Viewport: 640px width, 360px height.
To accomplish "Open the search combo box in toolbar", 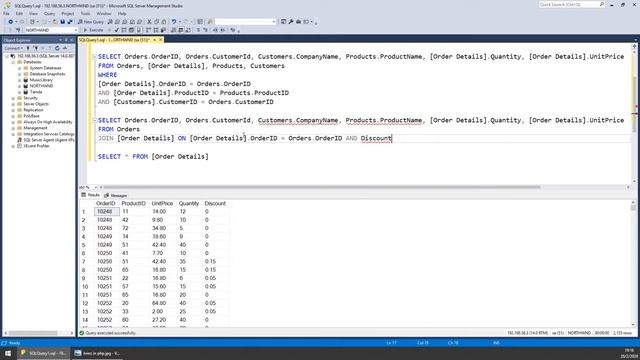I will pyautogui.click(x=274, y=22).
